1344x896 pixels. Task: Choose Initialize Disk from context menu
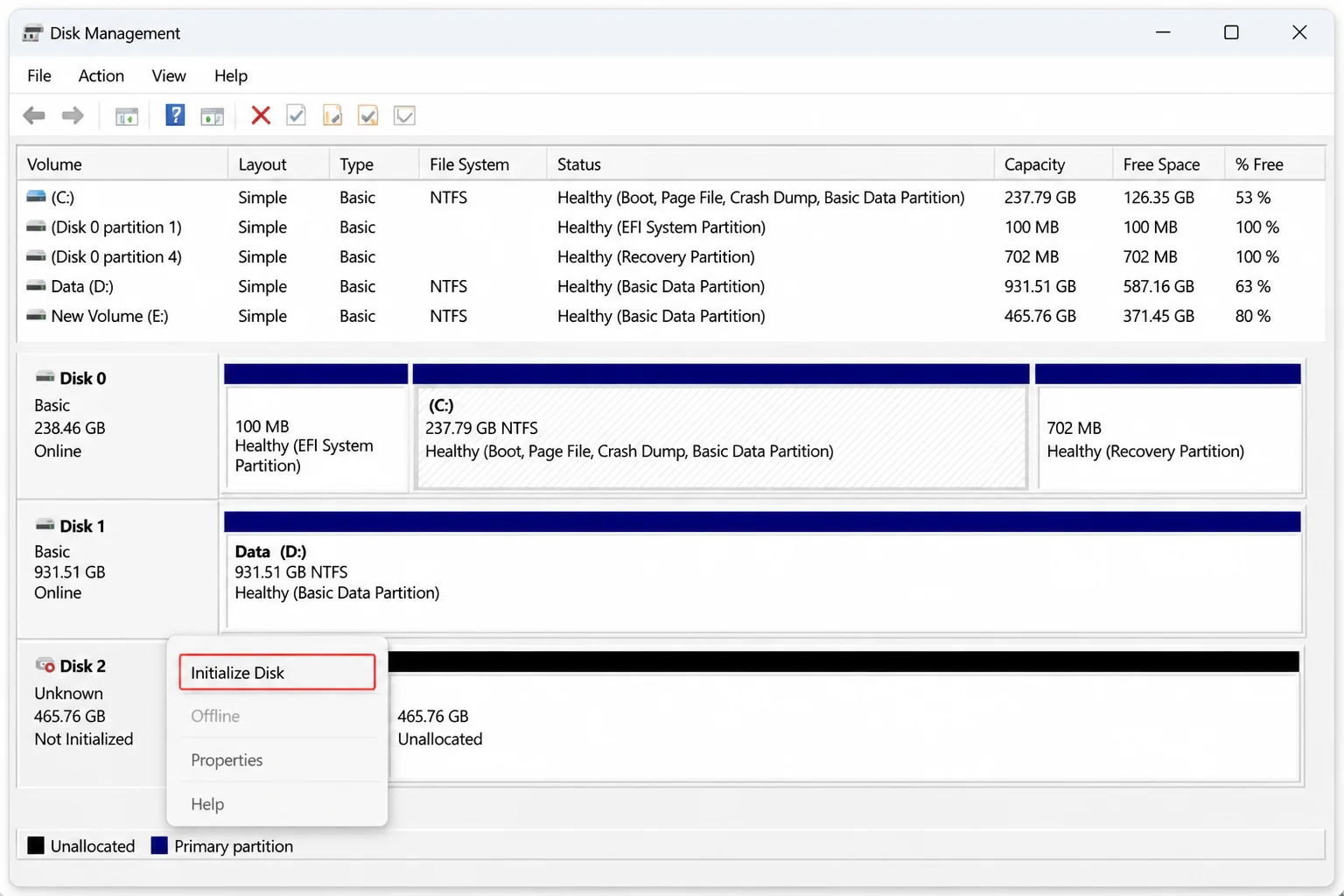pos(277,672)
